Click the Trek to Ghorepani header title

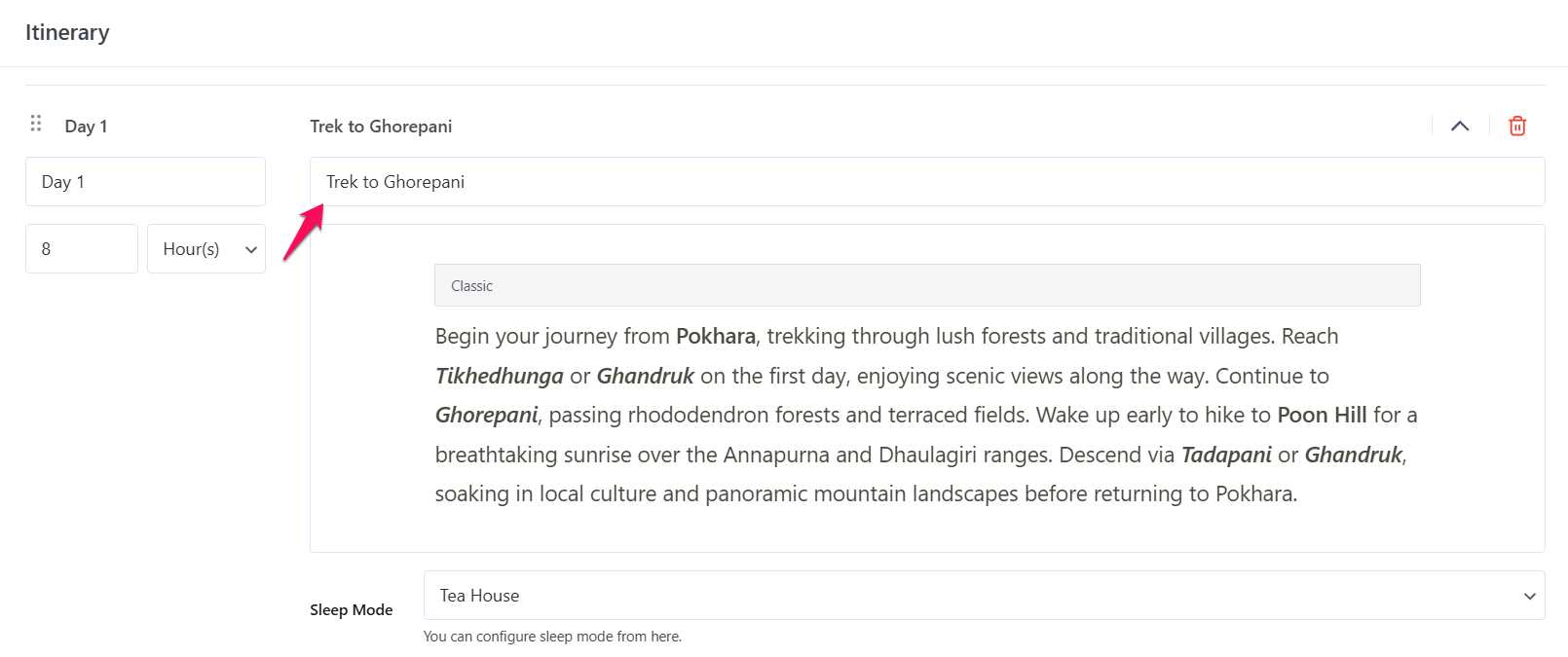(381, 127)
